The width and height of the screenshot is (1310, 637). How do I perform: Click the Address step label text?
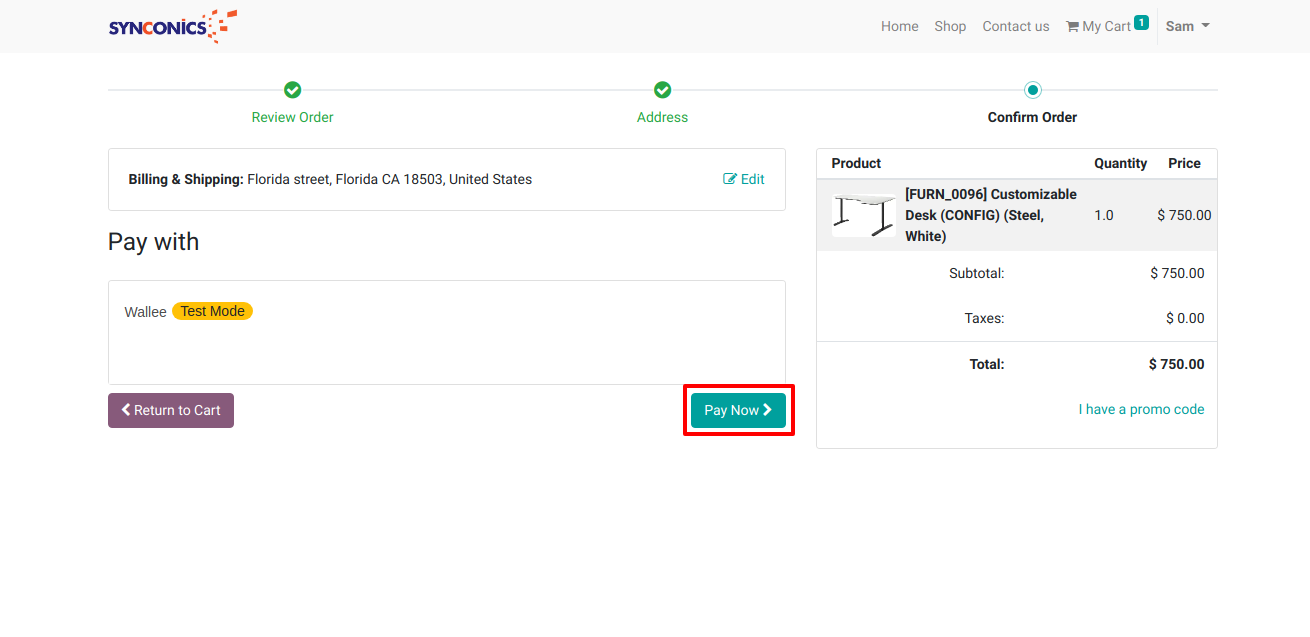pyautogui.click(x=662, y=117)
